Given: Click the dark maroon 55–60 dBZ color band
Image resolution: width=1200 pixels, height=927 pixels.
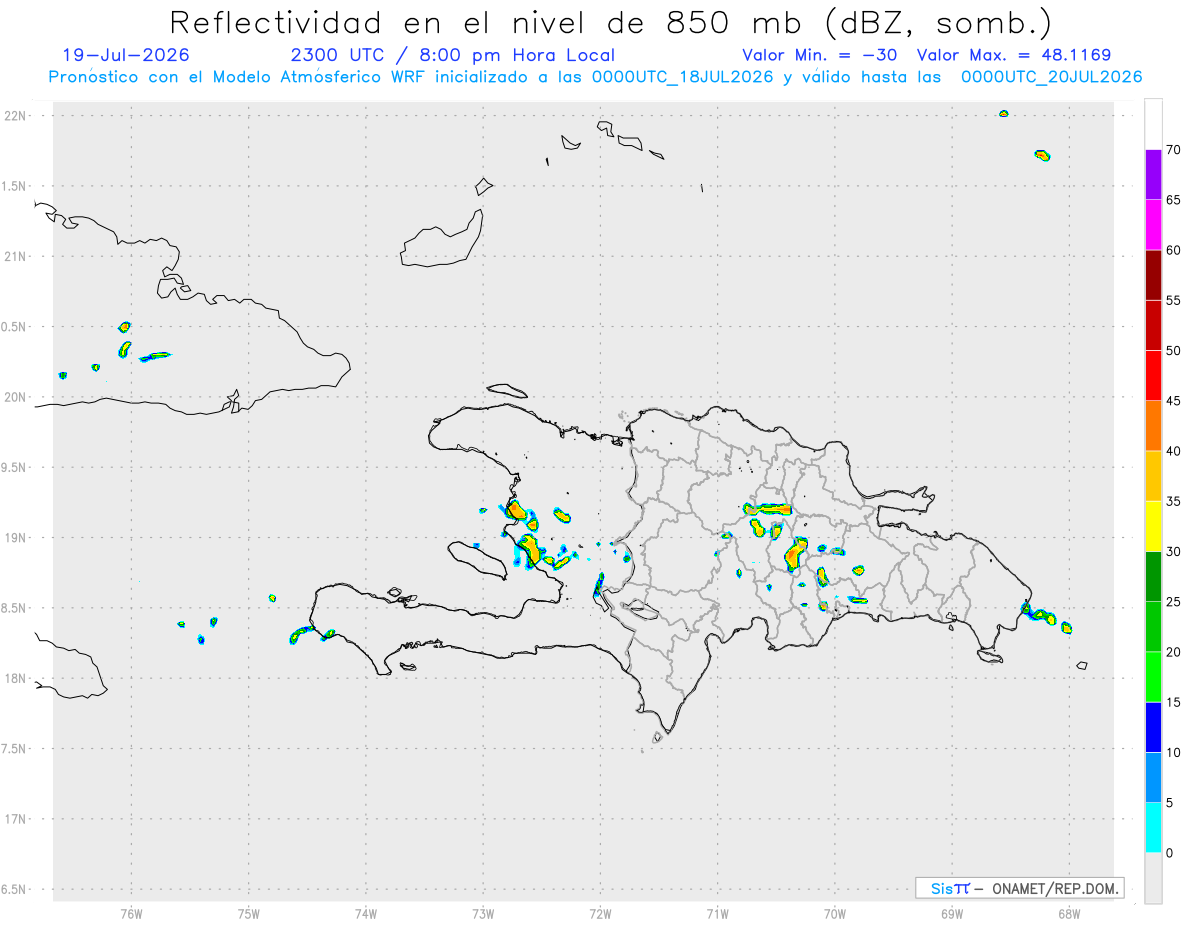Looking at the screenshot, I should point(1153,275).
